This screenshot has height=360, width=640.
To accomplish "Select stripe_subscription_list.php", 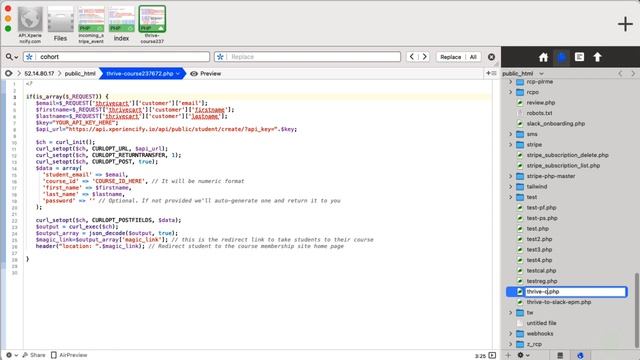I will tap(563, 166).
